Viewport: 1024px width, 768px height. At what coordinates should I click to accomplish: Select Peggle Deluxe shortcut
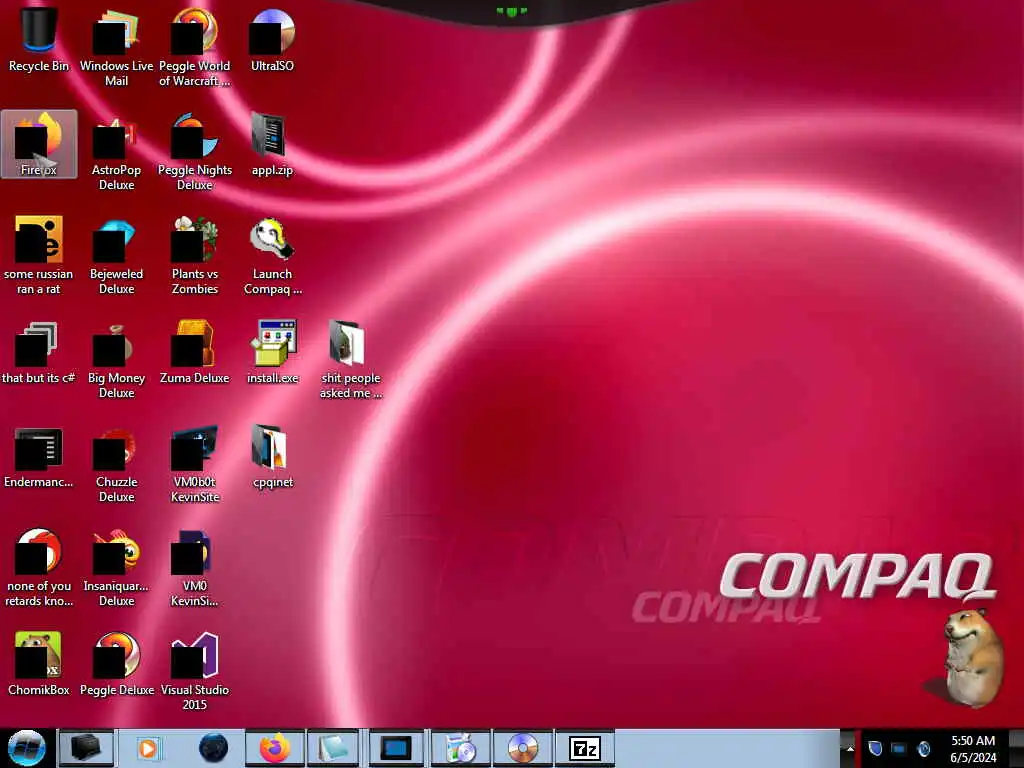[x=116, y=664]
